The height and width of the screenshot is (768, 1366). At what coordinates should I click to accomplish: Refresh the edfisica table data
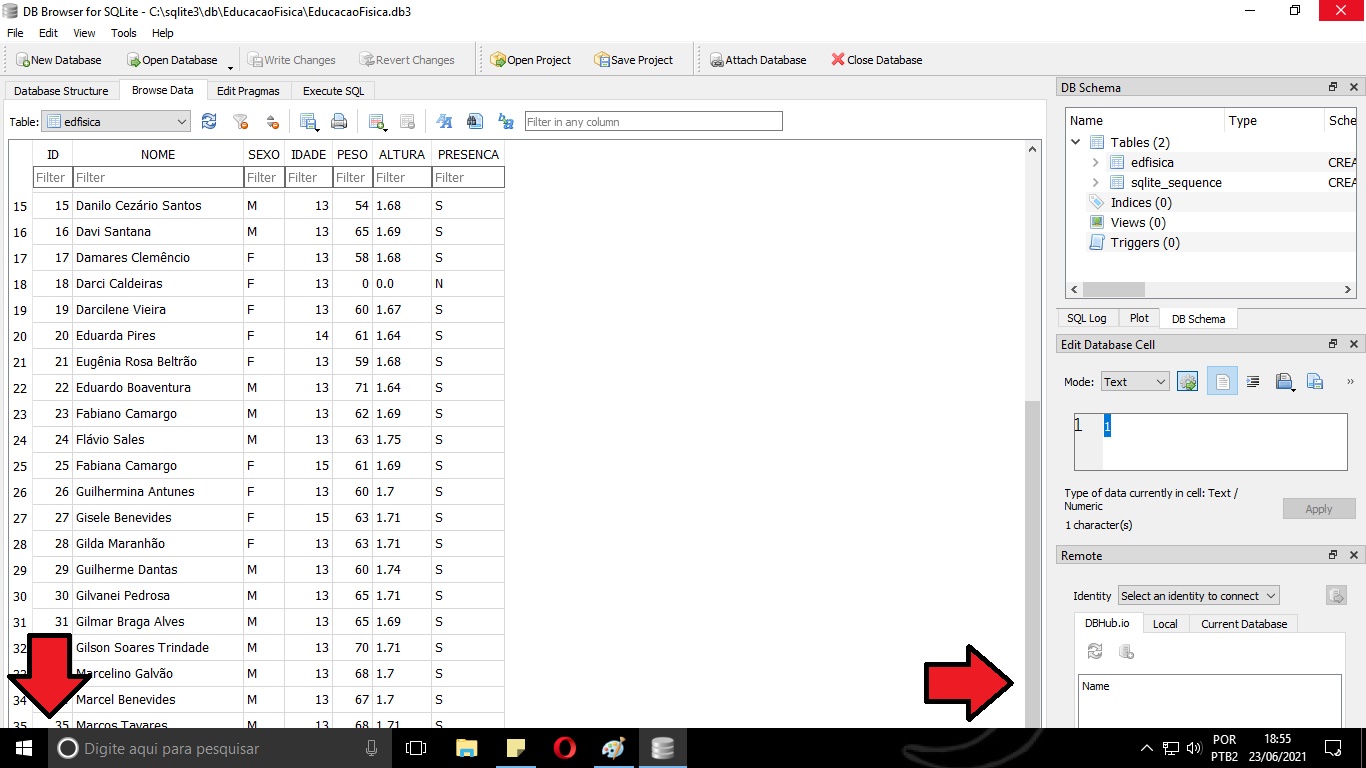coord(209,121)
